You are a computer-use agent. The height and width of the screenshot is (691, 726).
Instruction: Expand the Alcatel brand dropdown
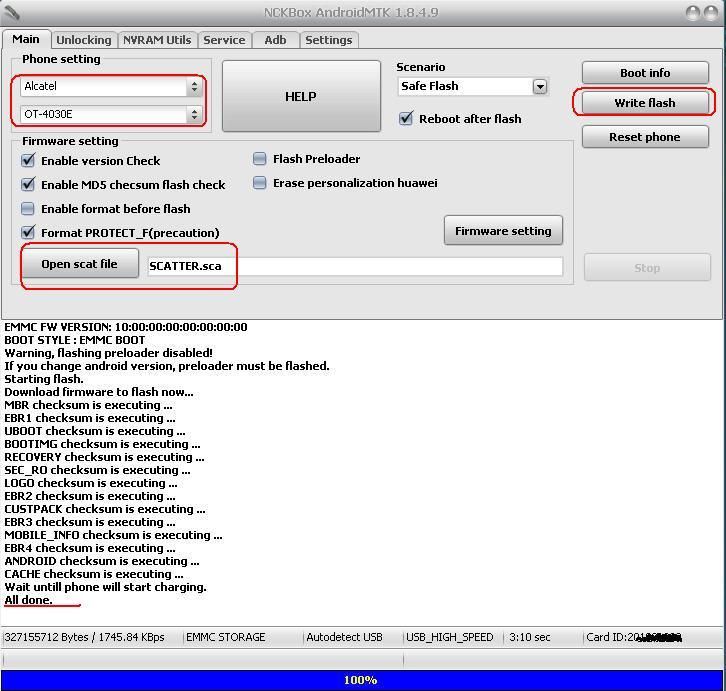[194, 87]
